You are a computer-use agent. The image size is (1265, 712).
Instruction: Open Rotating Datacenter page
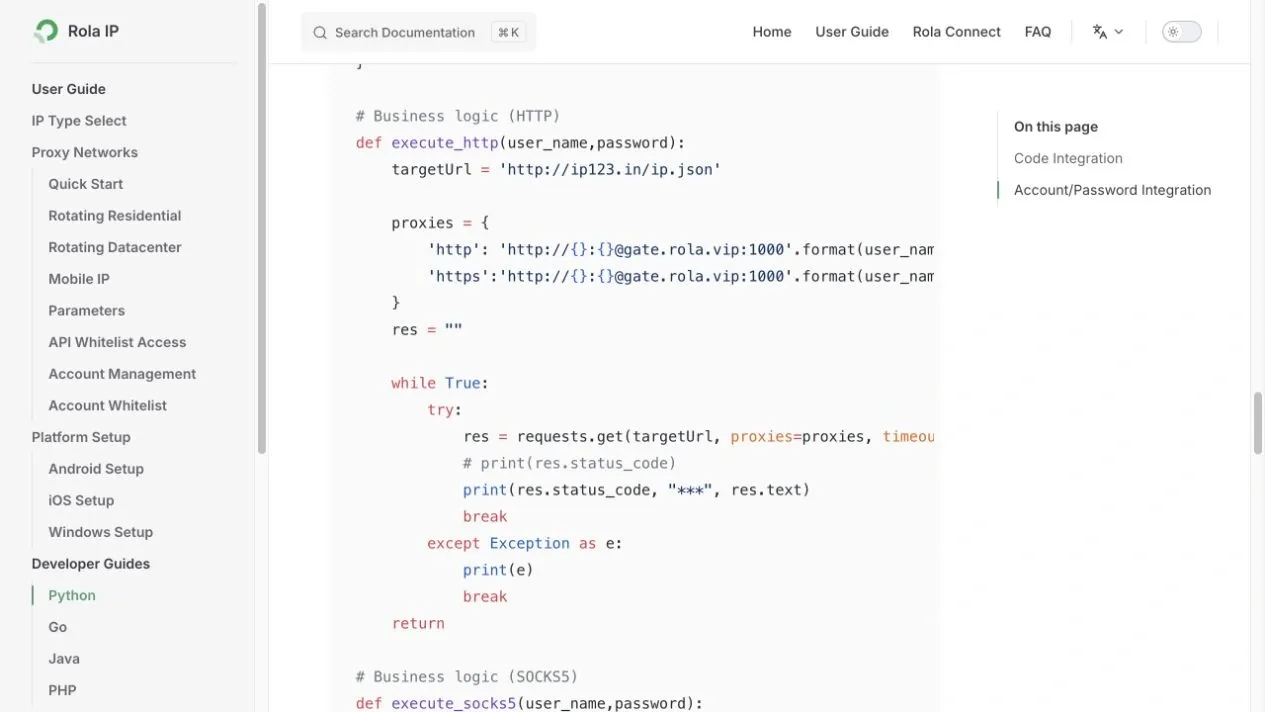pyautogui.click(x=115, y=247)
